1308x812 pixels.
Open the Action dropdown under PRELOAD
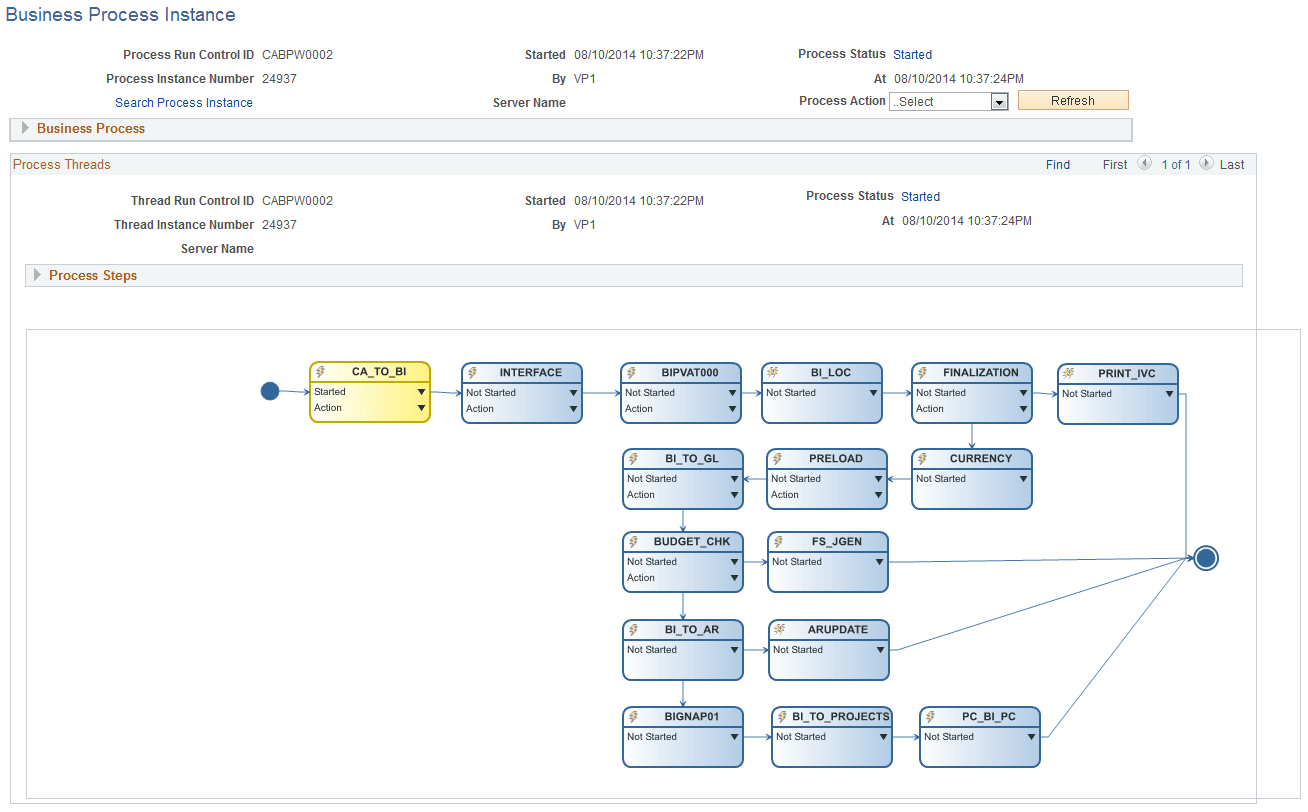pos(877,494)
